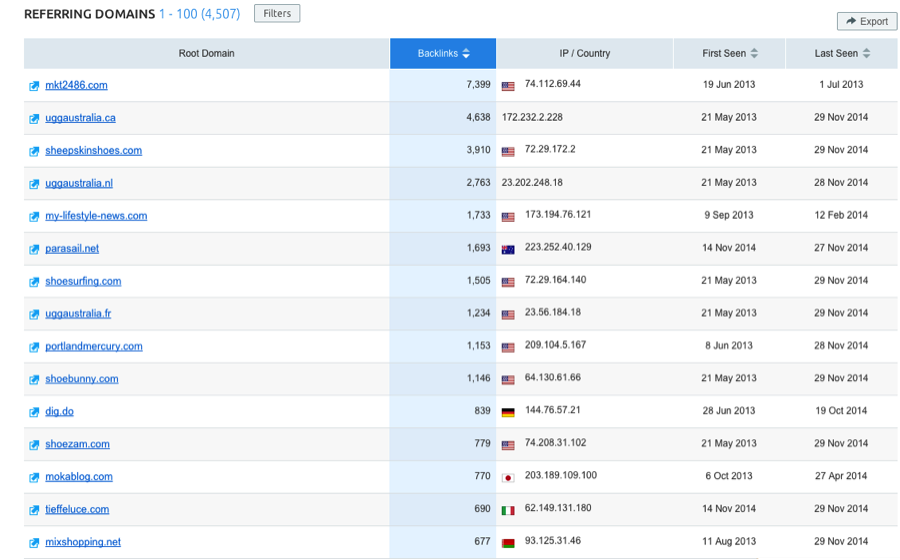Screen dimensions: 900x560
Task: Select the 9 Sep 2013 first seen date
Action: 729,215
